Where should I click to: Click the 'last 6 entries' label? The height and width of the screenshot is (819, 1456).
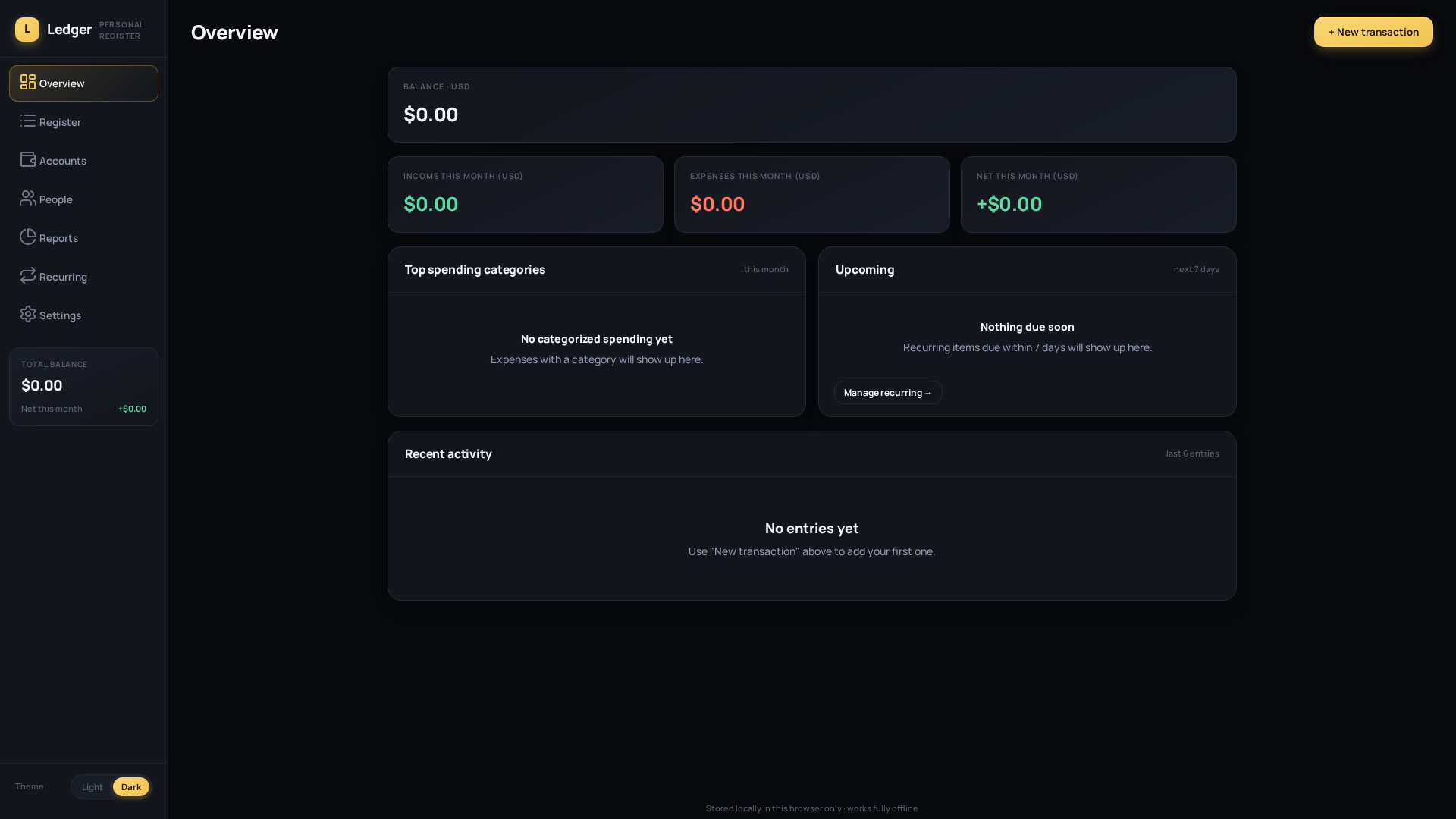coord(1193,453)
